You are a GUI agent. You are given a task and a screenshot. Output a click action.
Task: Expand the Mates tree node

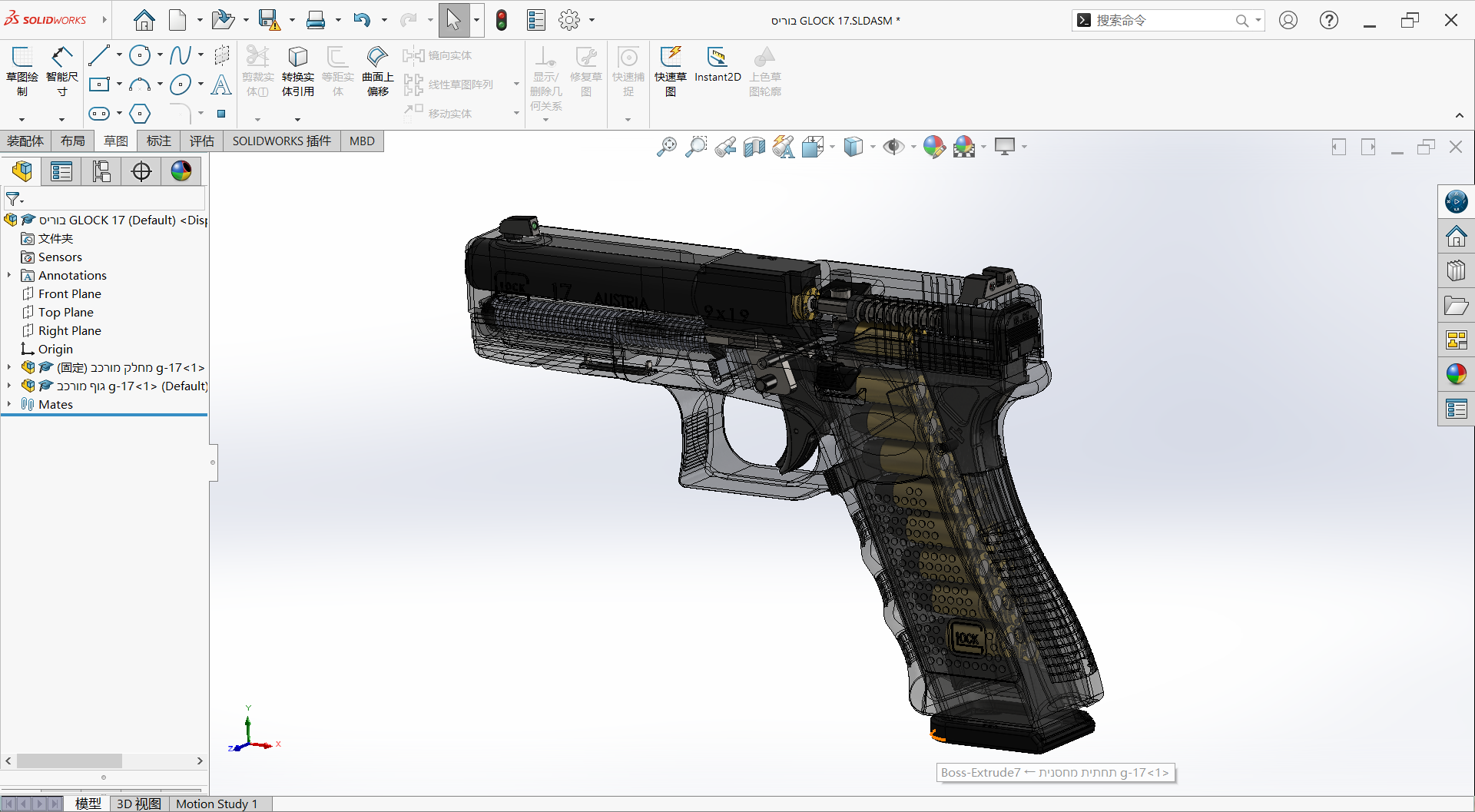(x=9, y=404)
